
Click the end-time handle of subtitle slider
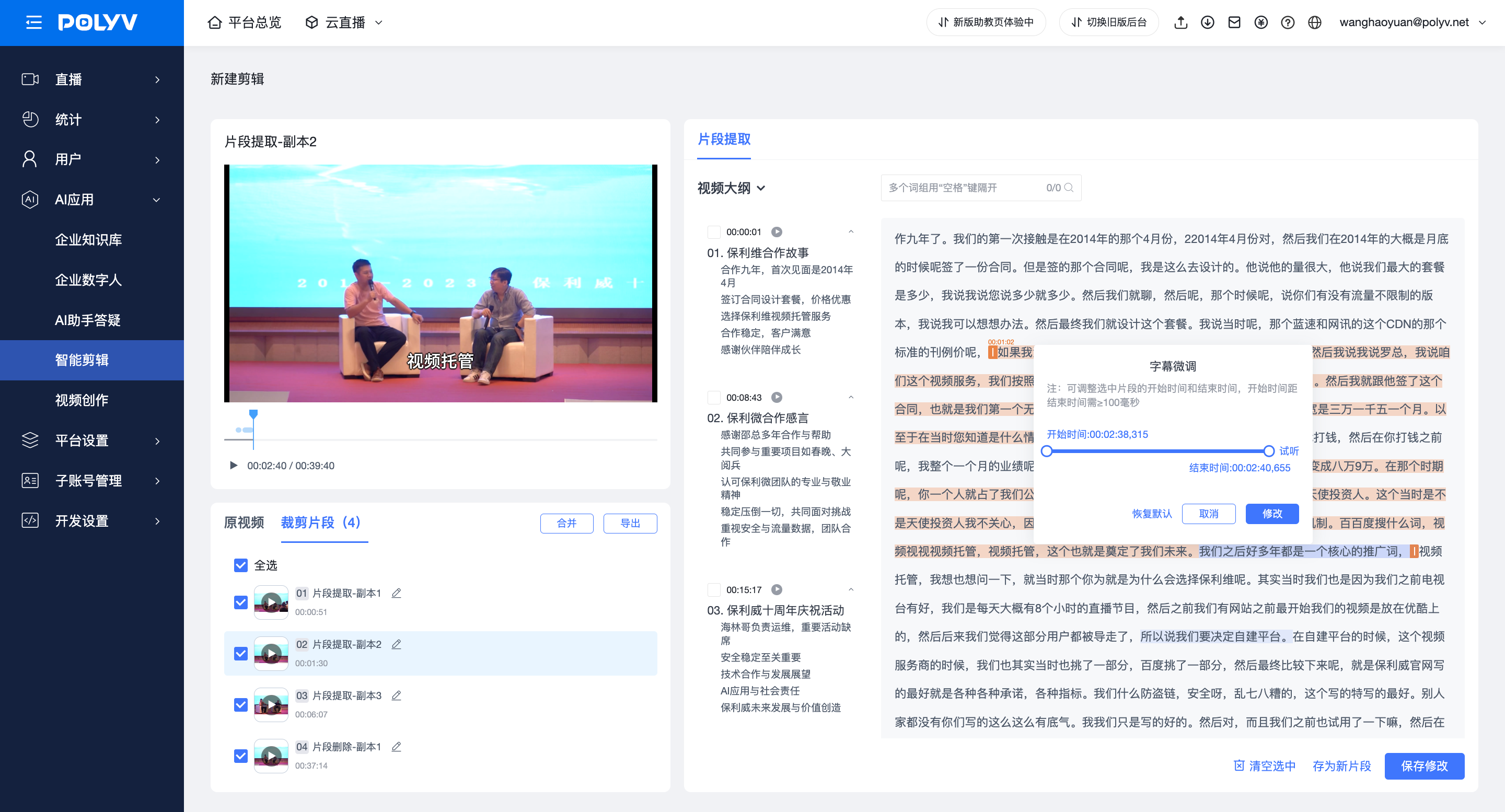1268,451
